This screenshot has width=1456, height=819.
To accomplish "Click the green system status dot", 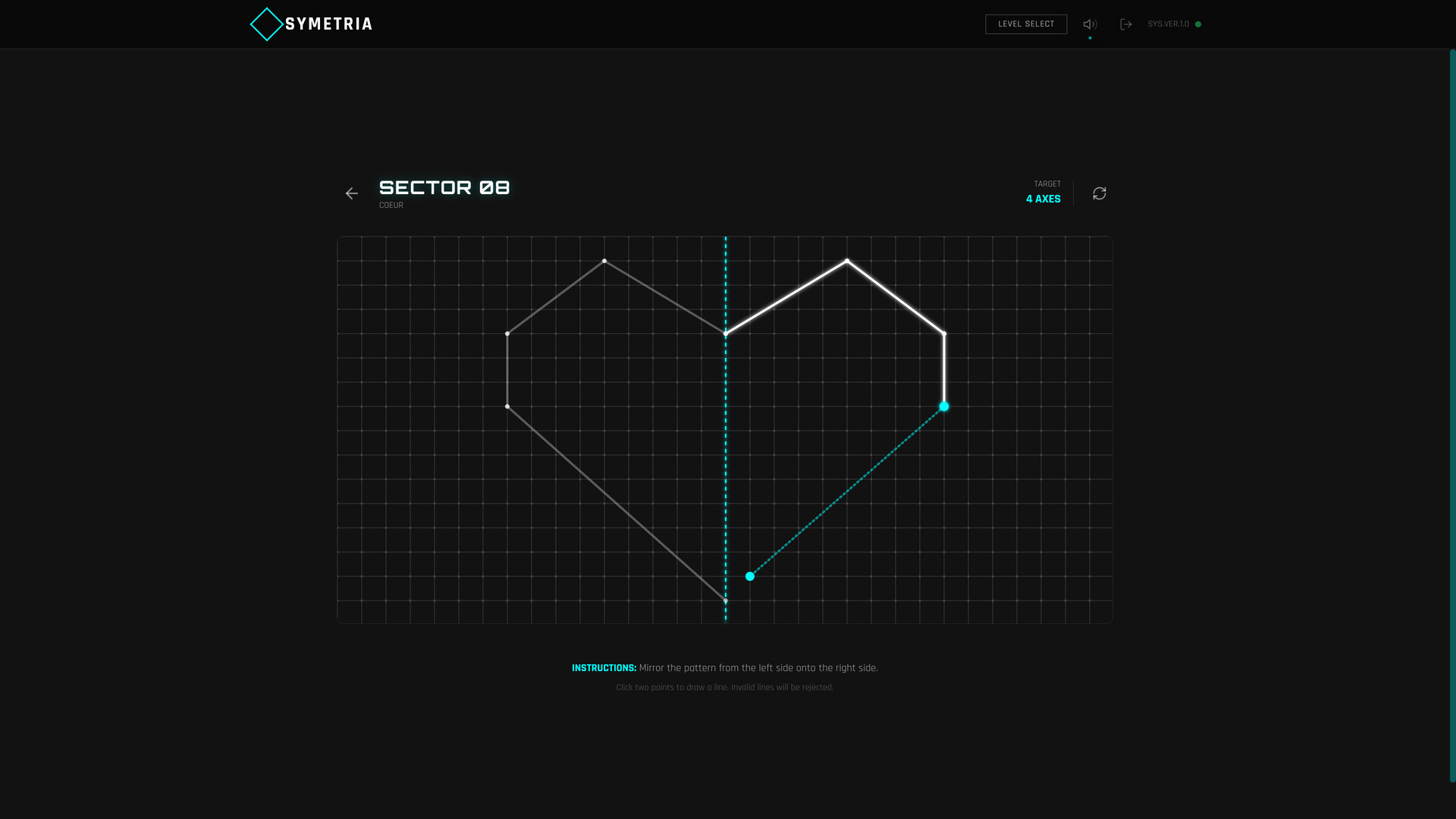I will pos(1198,24).
